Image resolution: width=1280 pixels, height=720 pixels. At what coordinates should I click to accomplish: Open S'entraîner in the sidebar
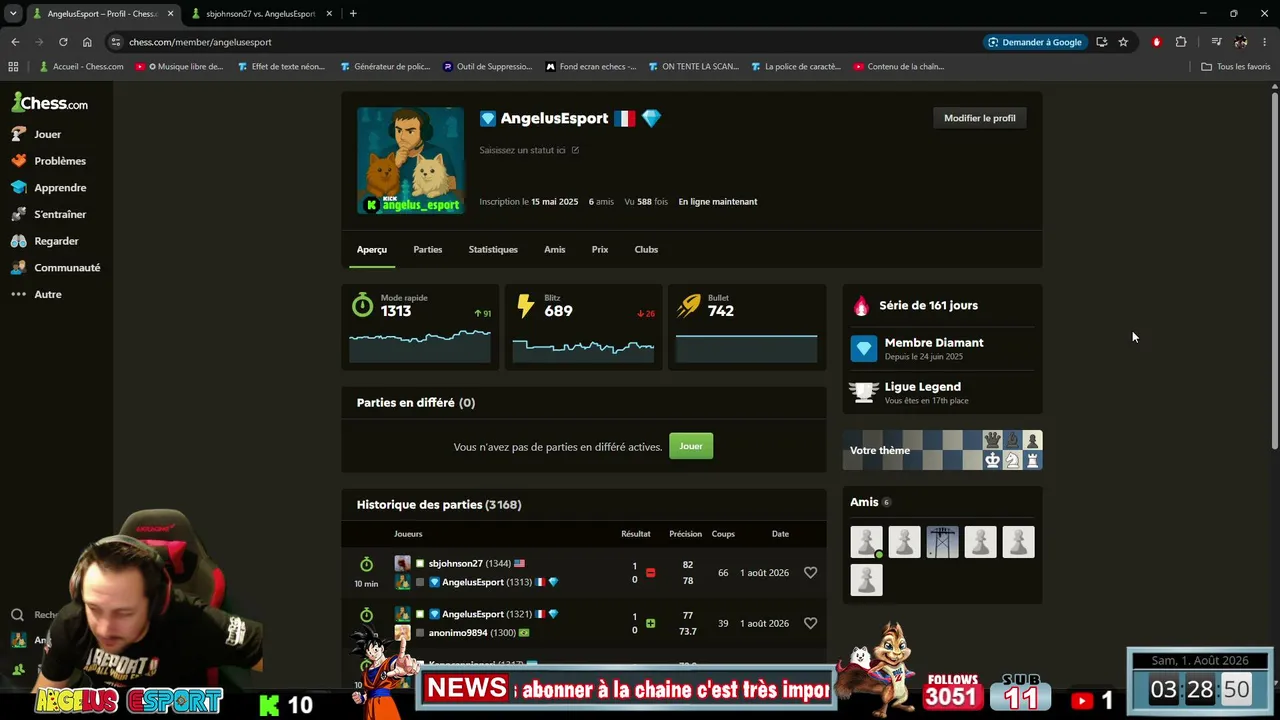click(49, 214)
